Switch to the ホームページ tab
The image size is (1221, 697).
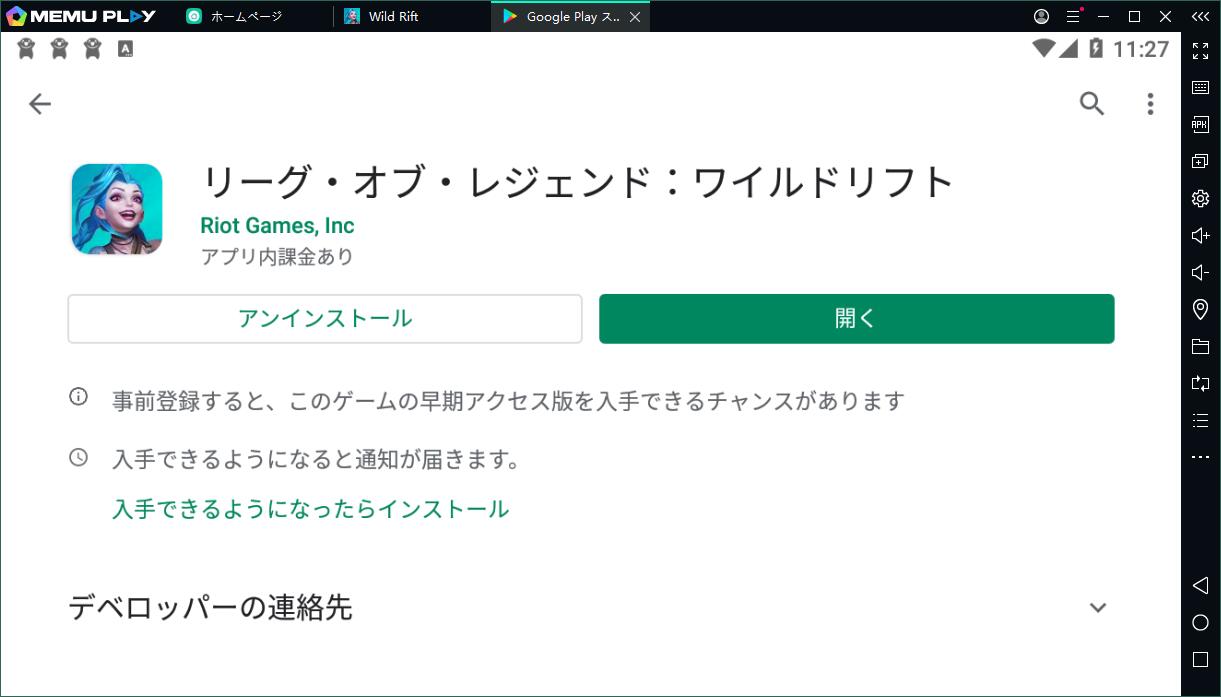point(245,17)
